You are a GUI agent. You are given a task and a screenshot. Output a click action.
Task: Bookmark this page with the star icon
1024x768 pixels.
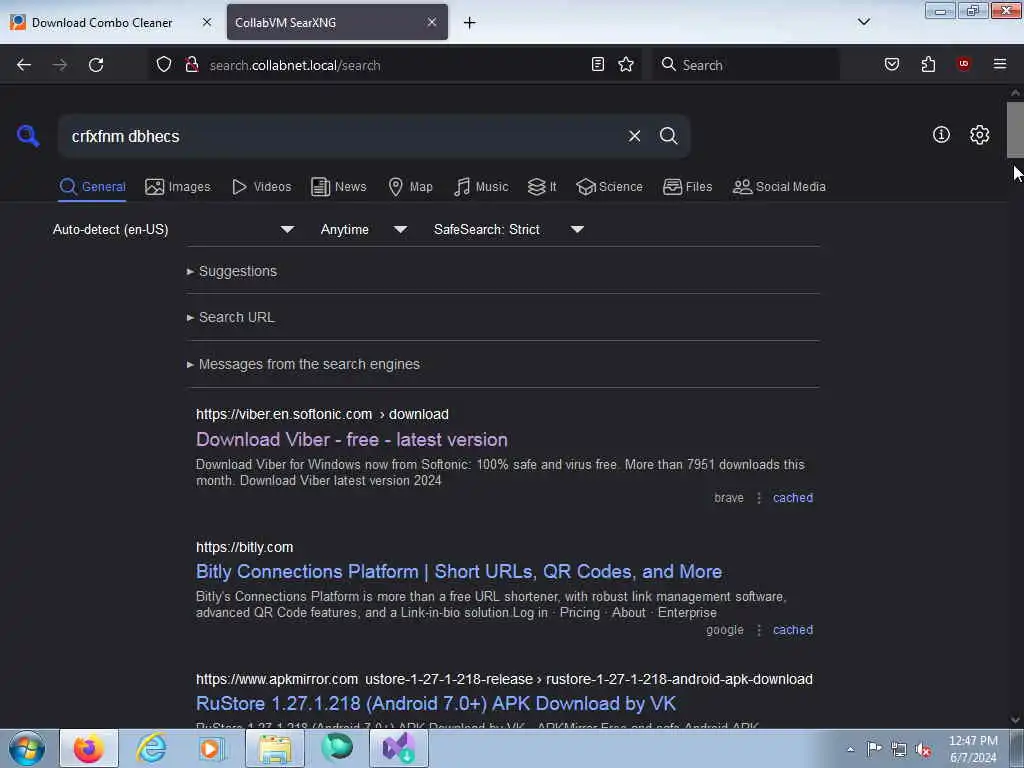tap(626, 64)
